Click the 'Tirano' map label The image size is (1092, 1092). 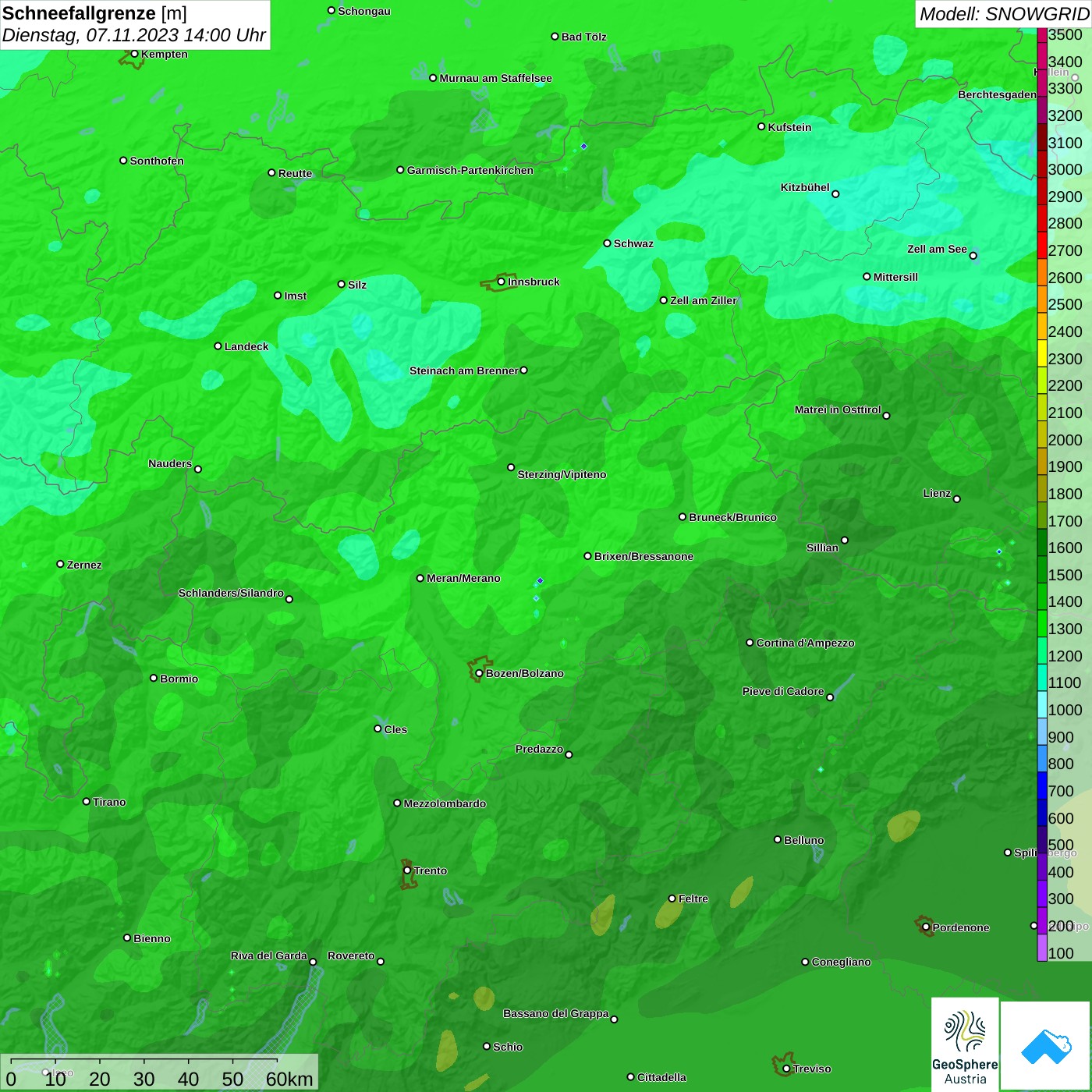(x=109, y=802)
